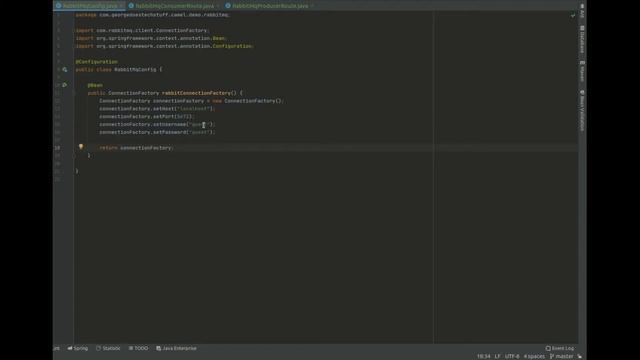Open the Statistic tool window
The width and height of the screenshot is (640, 360).
click(x=108, y=348)
